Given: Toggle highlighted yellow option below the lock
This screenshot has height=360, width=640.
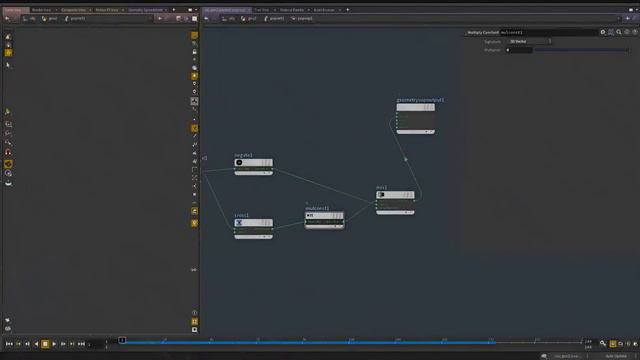Looking at the screenshot, I should tap(195, 76).
